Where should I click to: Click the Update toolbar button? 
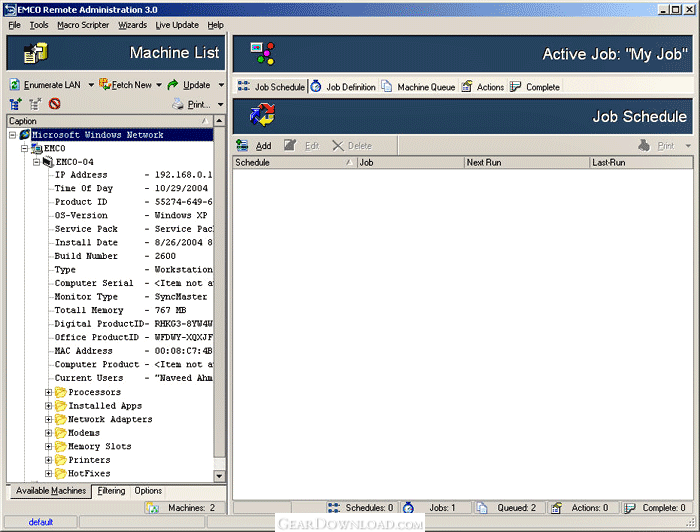point(189,85)
